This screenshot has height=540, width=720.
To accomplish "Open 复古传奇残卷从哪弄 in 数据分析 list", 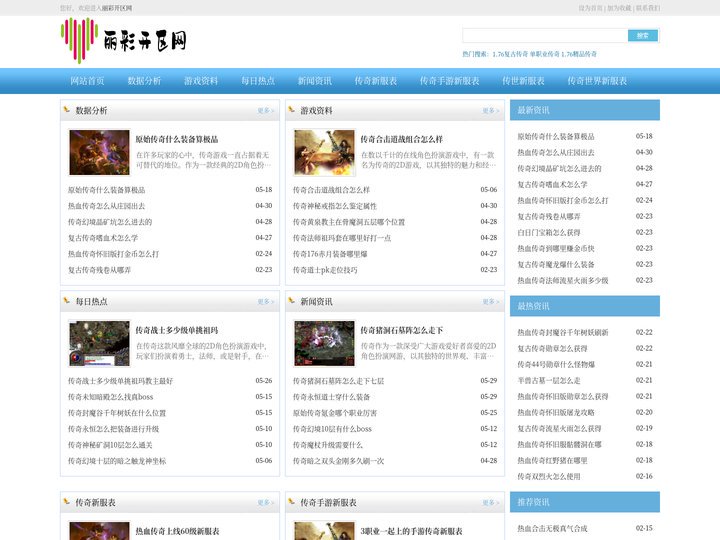I will (x=100, y=270).
